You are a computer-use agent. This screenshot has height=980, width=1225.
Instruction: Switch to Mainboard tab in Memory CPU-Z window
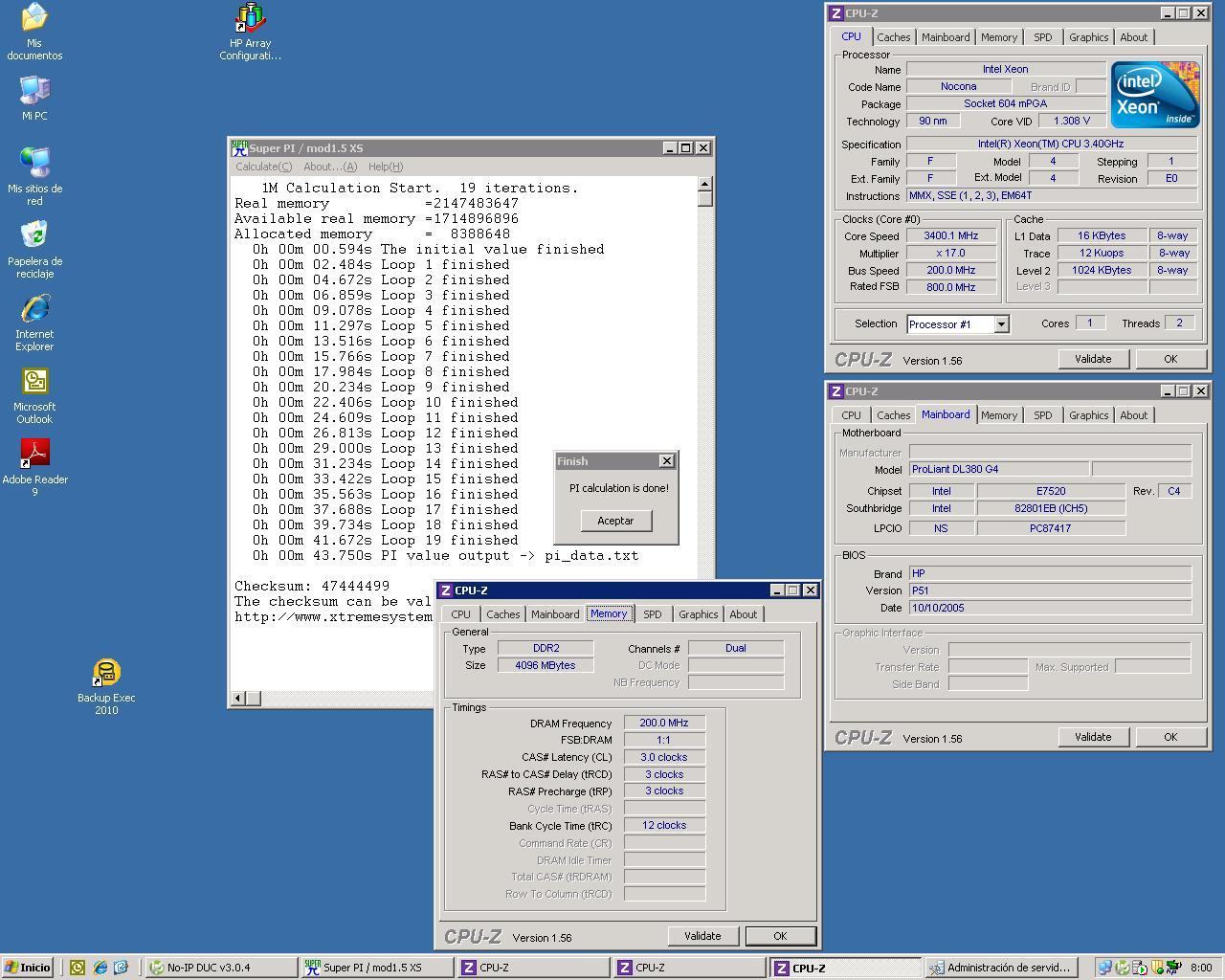555,614
